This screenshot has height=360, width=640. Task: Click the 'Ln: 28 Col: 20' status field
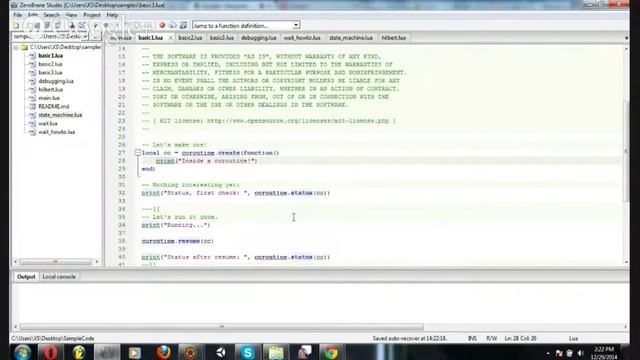520,338
